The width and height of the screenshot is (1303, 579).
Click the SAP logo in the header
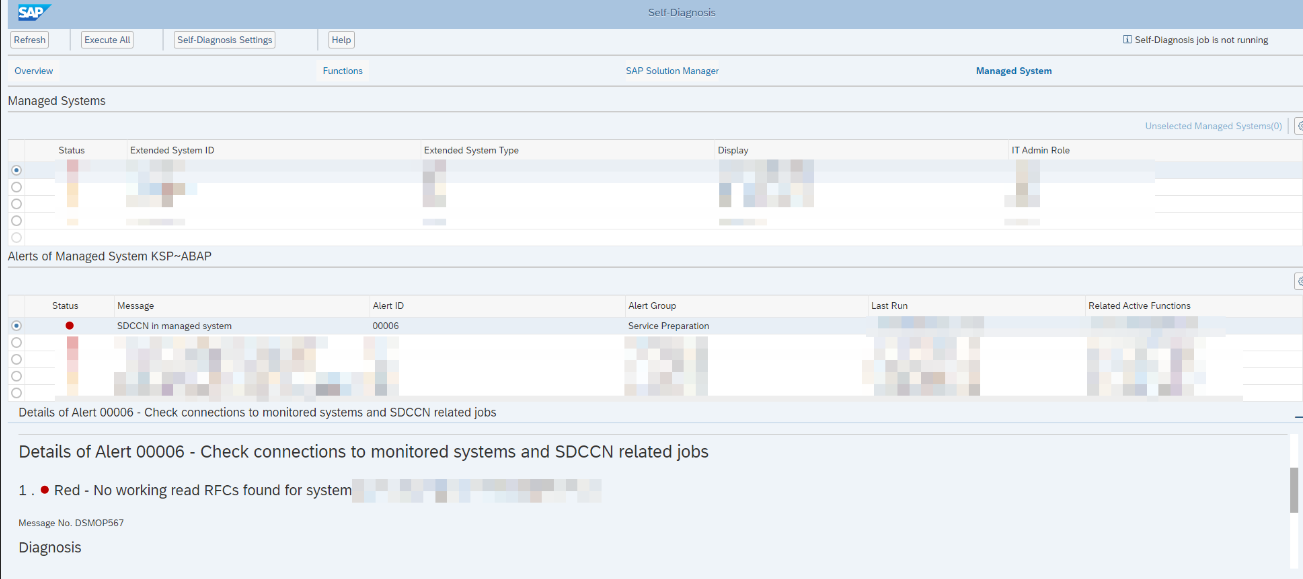click(x=35, y=13)
